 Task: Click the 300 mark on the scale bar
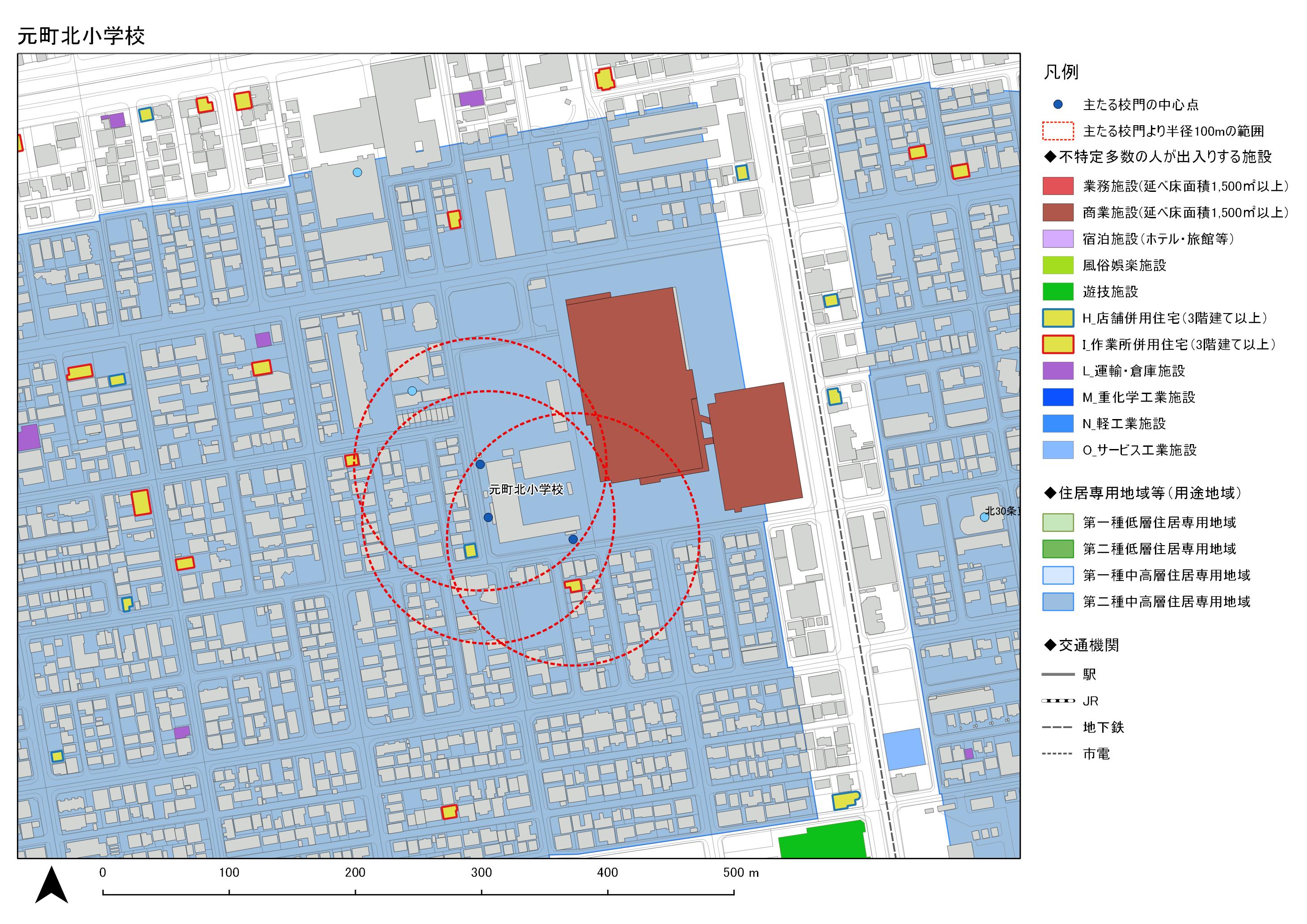[482, 873]
